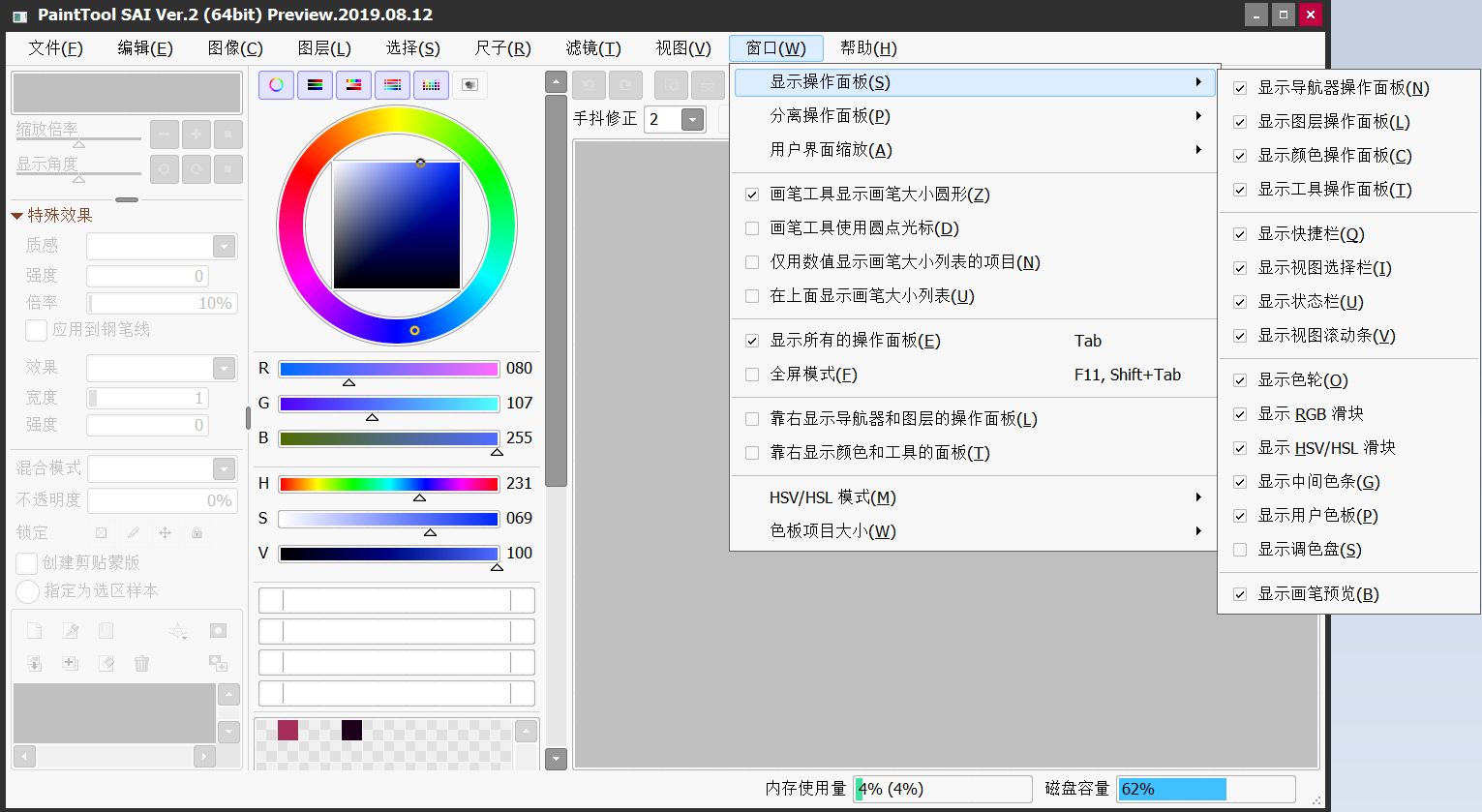Click the layer mask circle icon
This screenshot has height=812, width=1482.
[x=218, y=631]
